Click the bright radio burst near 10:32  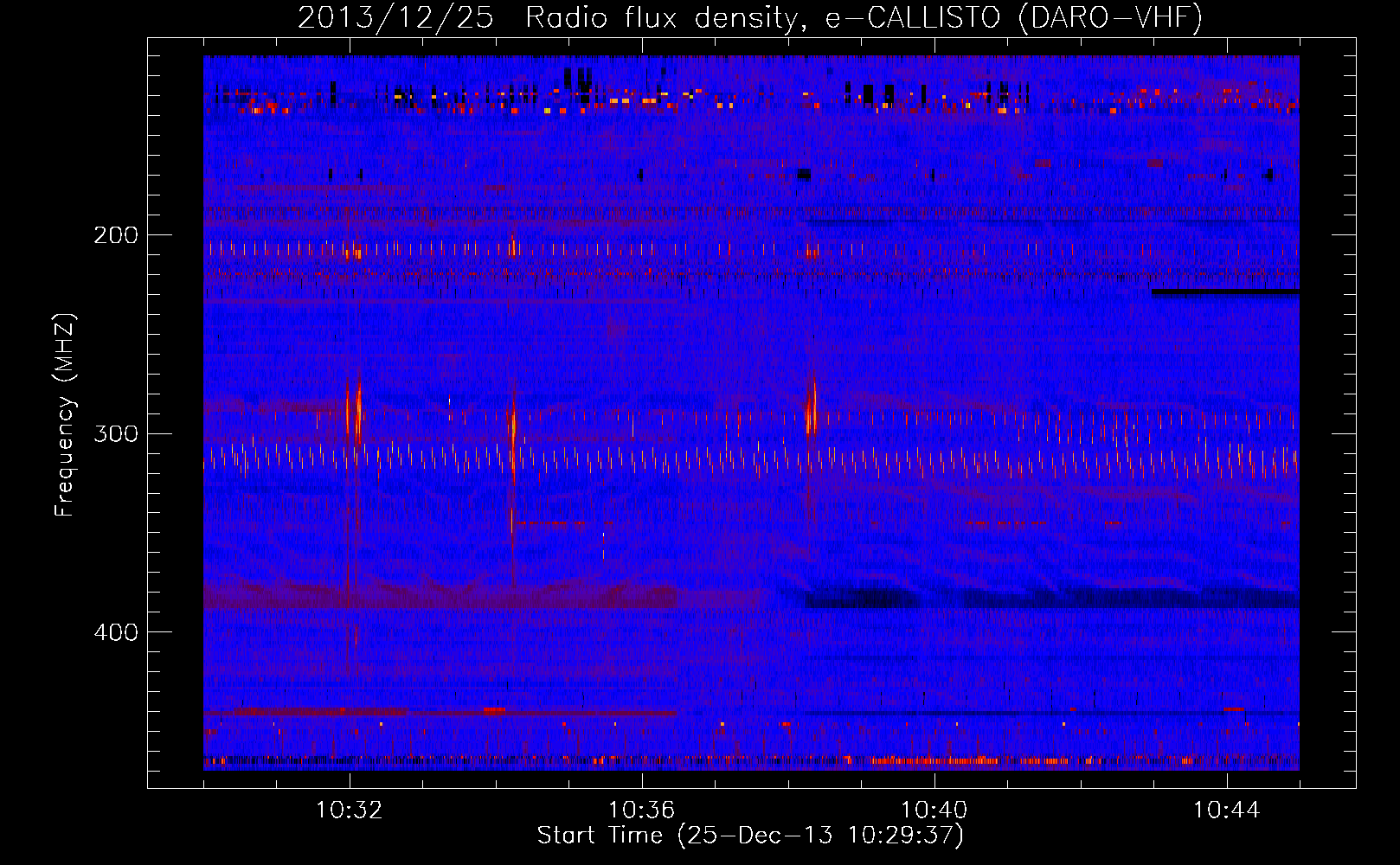(x=353, y=411)
